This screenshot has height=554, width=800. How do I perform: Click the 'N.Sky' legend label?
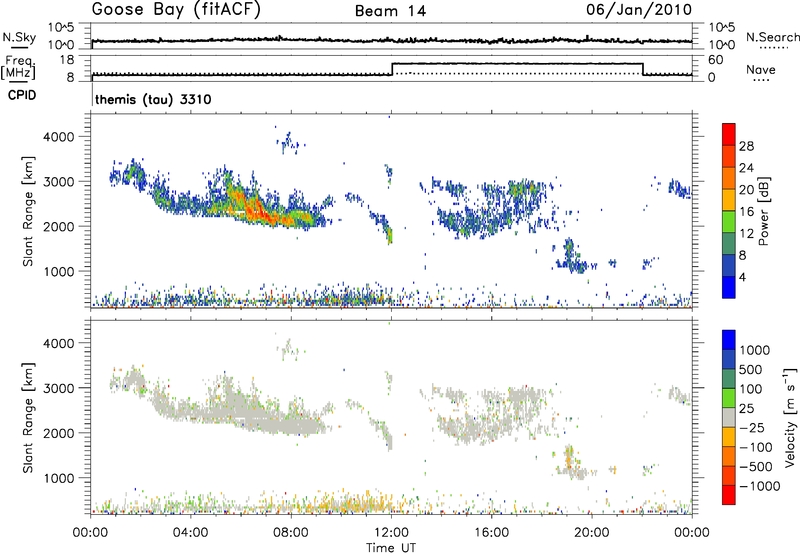click(19, 37)
